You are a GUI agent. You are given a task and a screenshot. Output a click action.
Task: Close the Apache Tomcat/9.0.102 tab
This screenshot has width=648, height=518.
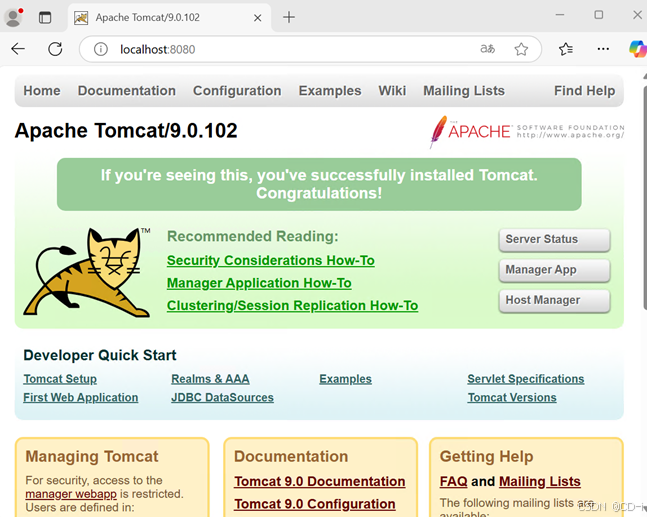click(x=257, y=18)
